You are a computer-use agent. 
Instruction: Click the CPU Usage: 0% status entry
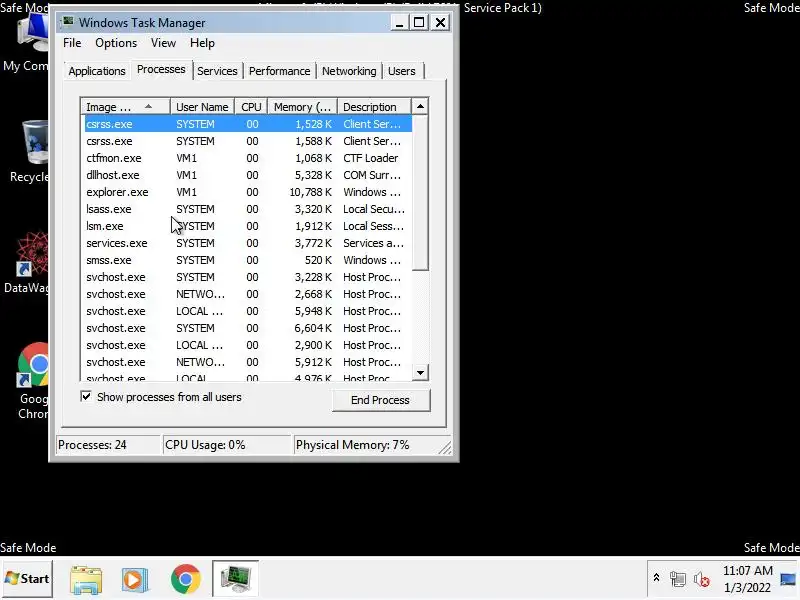pos(228,445)
